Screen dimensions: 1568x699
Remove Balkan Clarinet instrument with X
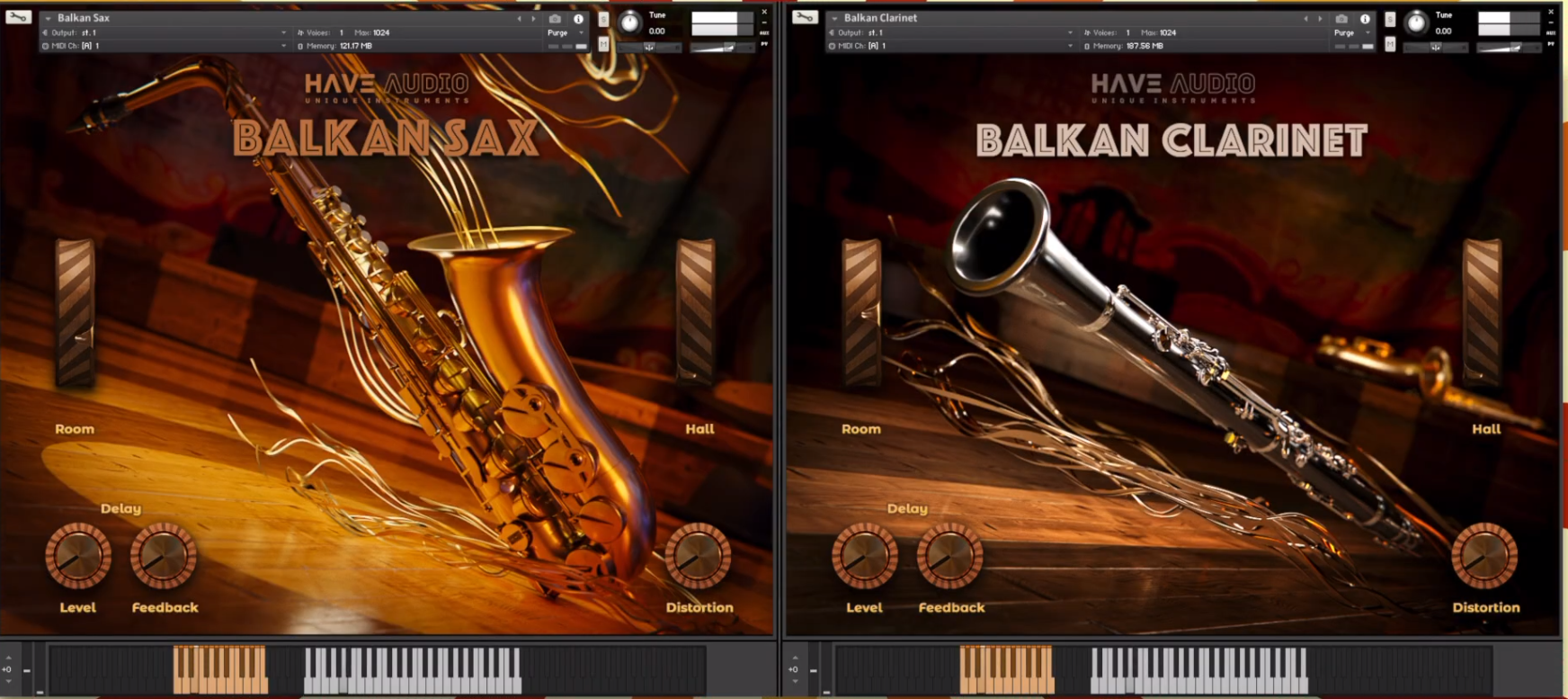tap(1551, 12)
